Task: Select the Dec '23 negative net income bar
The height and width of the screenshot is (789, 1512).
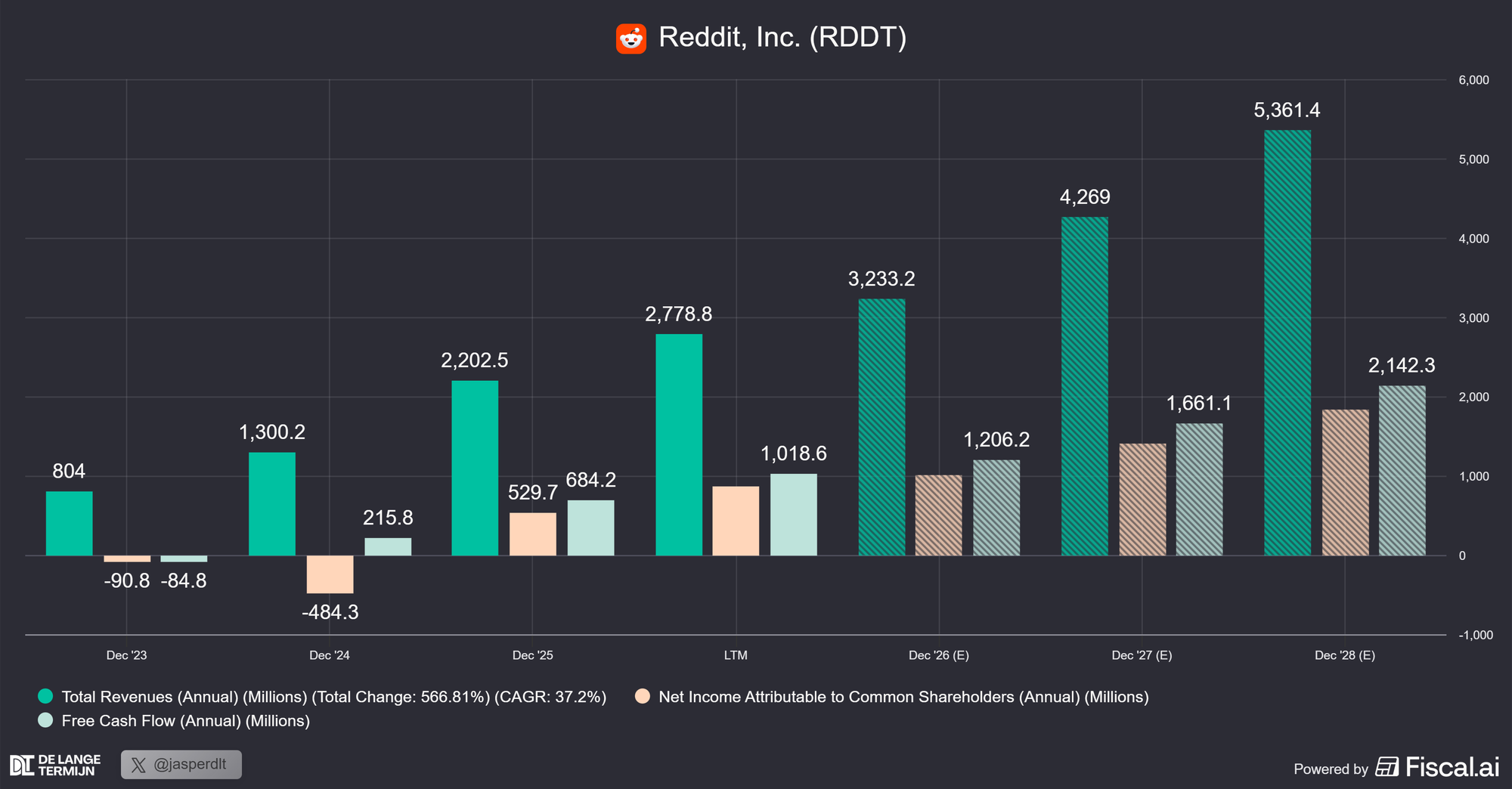Action: pyautogui.click(x=127, y=559)
